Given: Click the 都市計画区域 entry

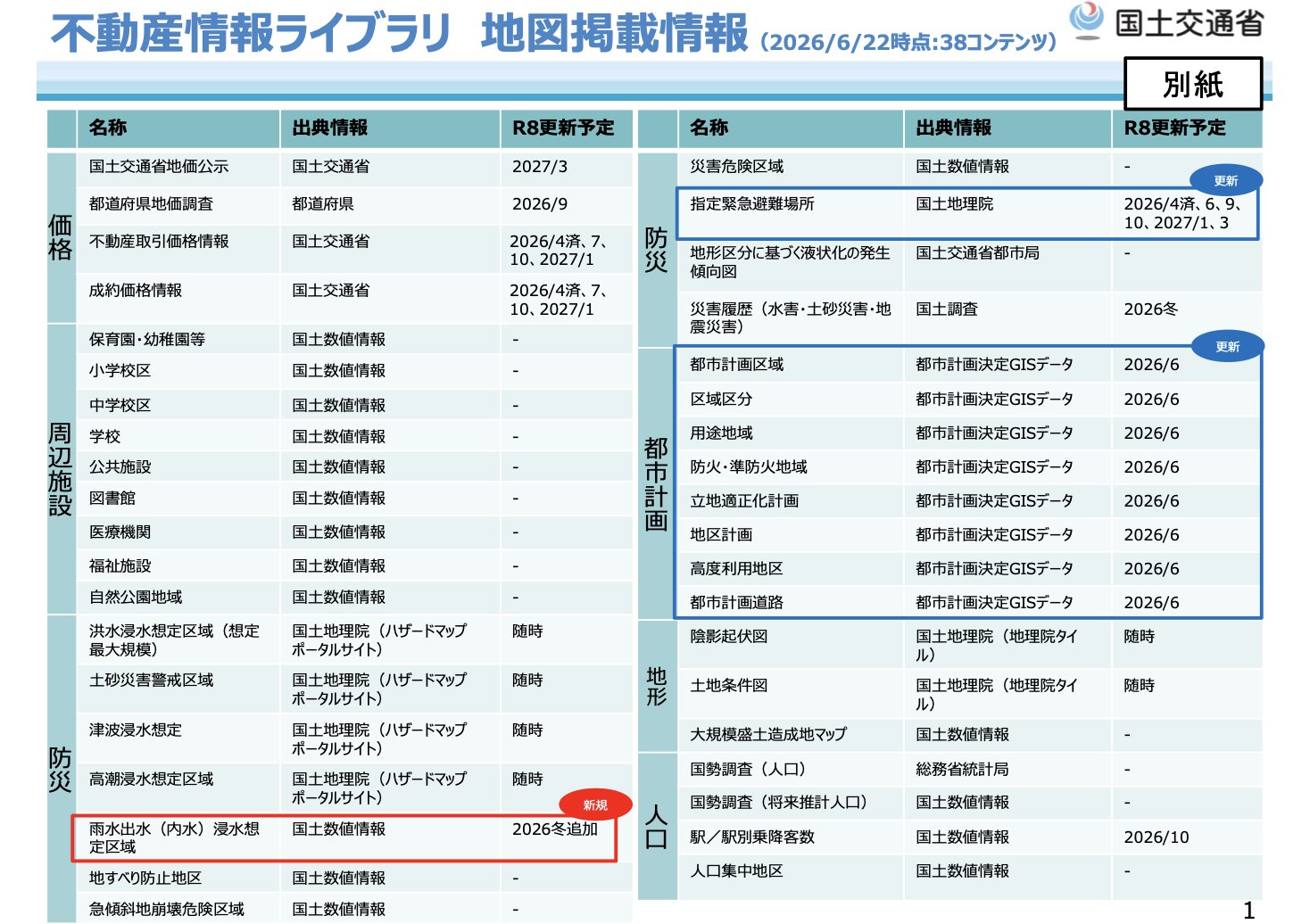Looking at the screenshot, I should tap(737, 365).
